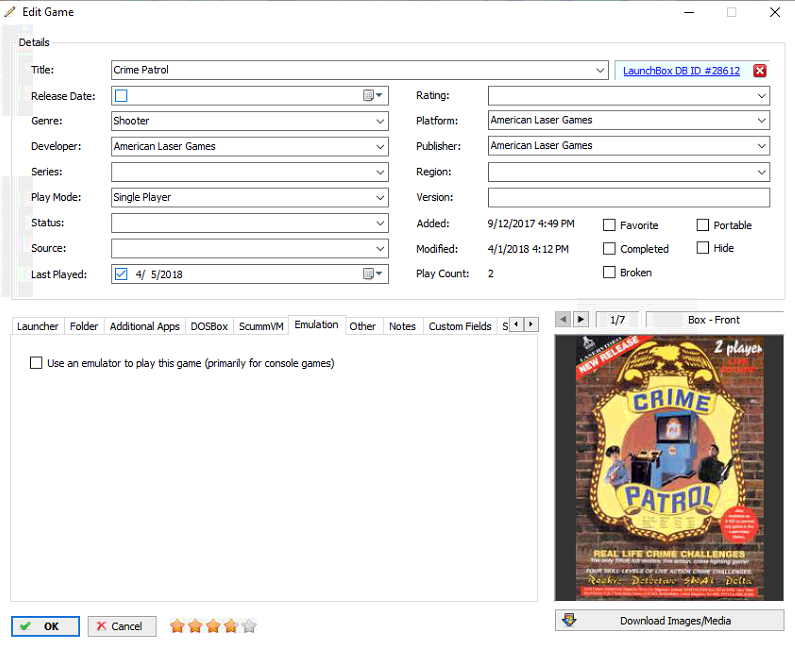Open the Status dropdown
Viewport: 795px width, 647px height.
[380, 223]
